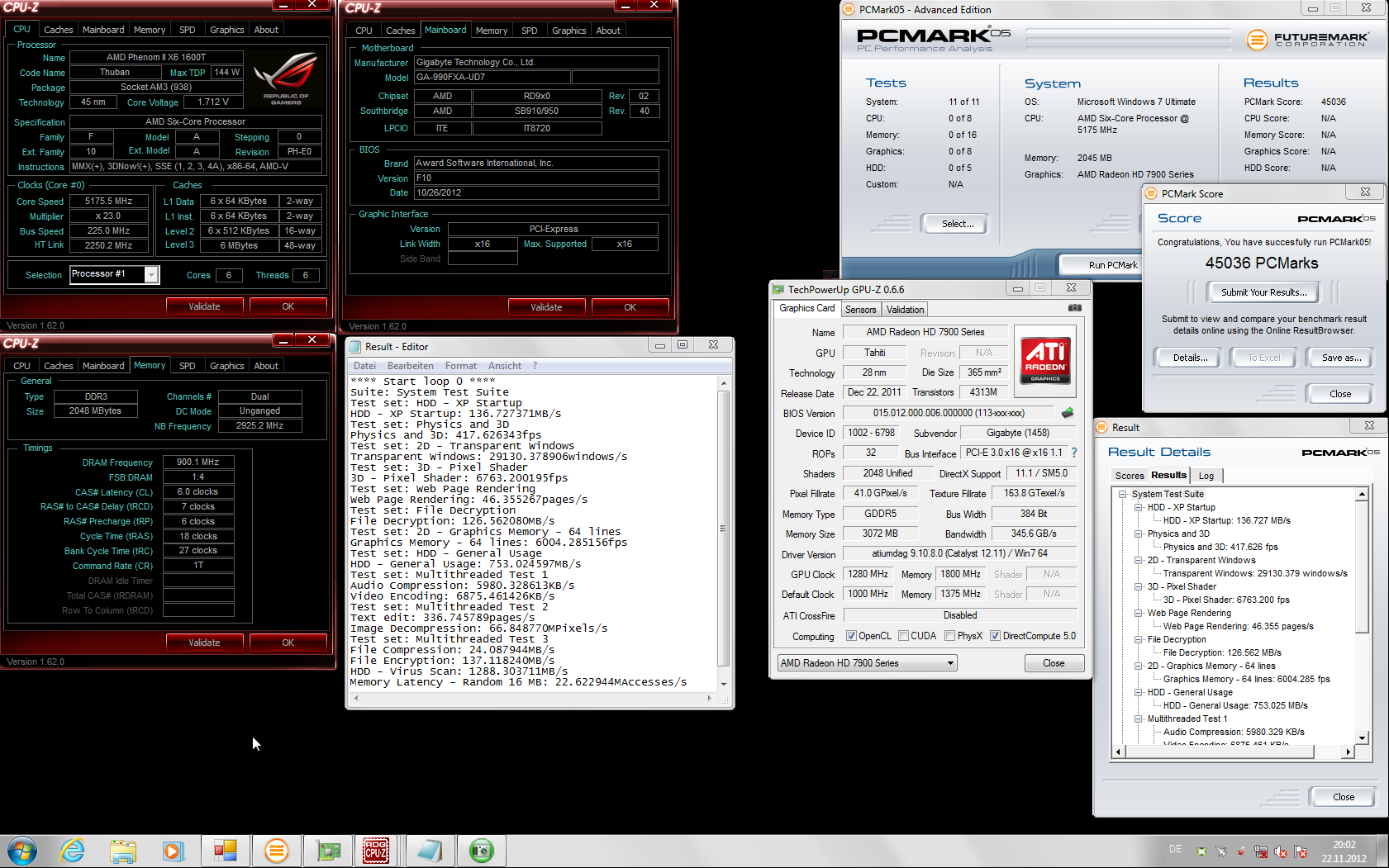Open the Log tab in Result Details

point(1206,476)
